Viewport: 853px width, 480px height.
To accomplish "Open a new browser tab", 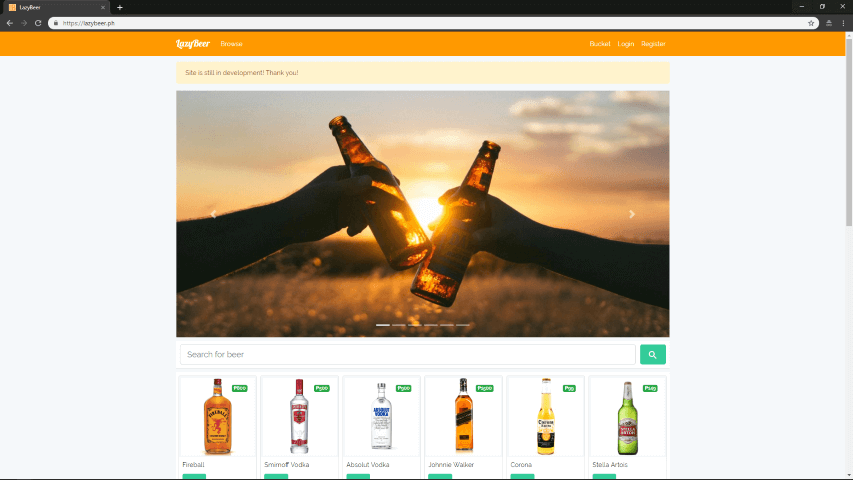I will point(120,7).
